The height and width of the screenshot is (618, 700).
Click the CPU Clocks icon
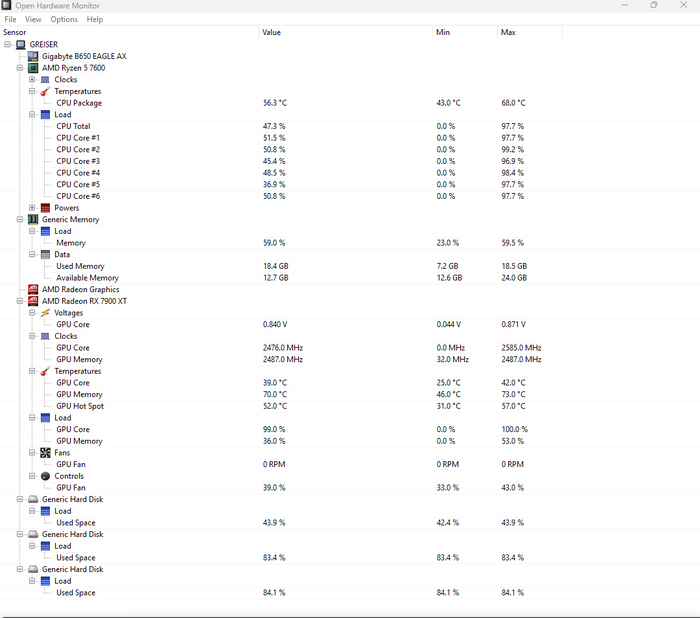pyautogui.click(x=45, y=79)
